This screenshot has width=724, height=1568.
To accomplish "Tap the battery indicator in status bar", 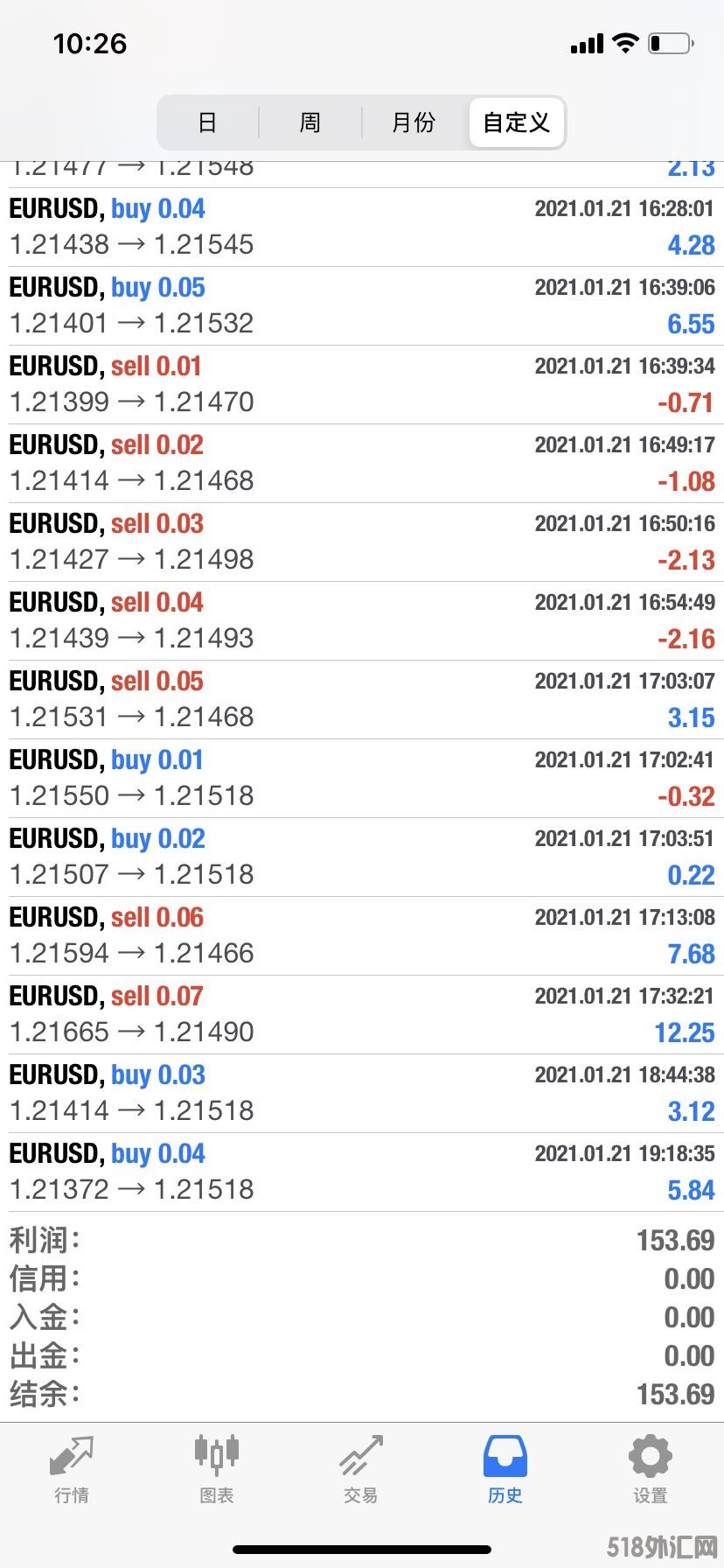I will (x=671, y=43).
